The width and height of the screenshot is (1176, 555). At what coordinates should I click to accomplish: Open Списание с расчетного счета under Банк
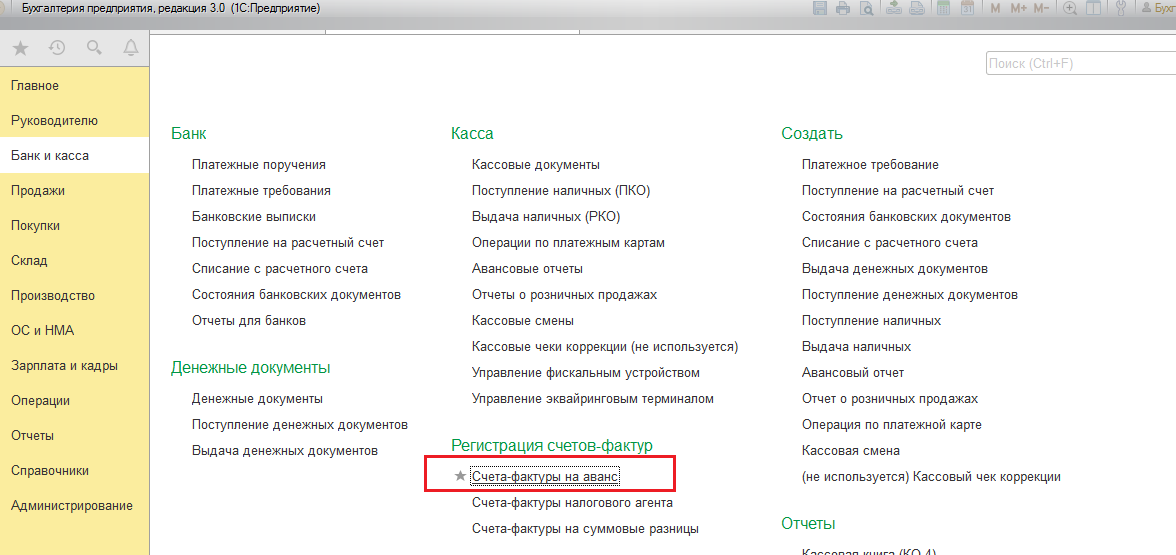(280, 268)
